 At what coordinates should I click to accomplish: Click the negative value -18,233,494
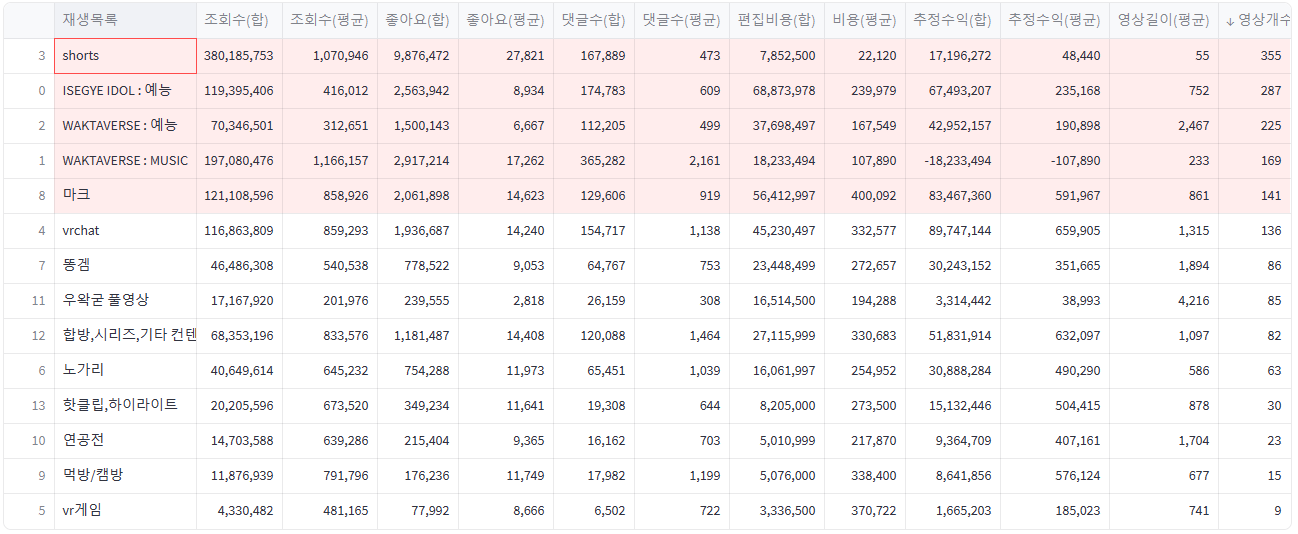coord(952,161)
